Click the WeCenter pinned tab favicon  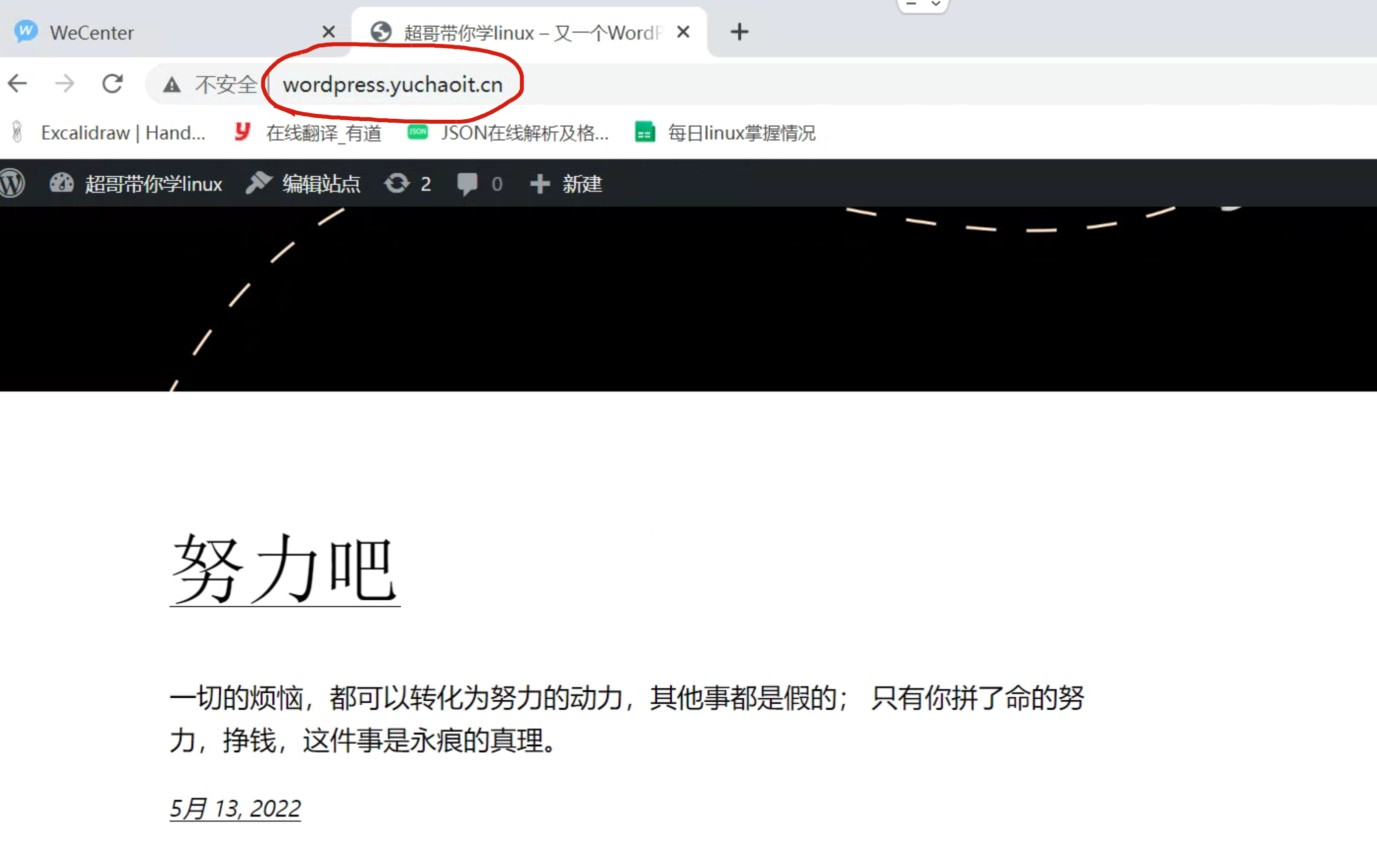coord(26,32)
